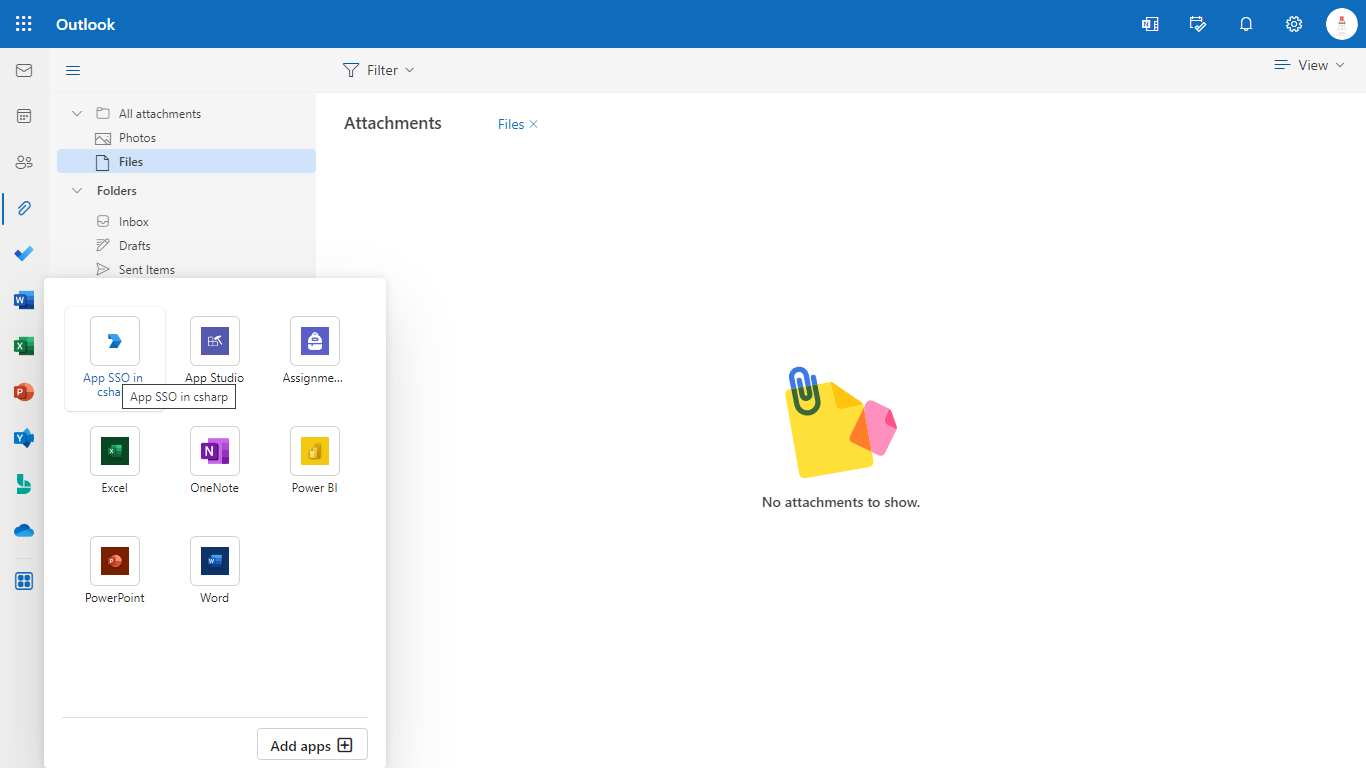This screenshot has height=768, width=1366.
Task: Launch PowerPoint from the left rail
Action: [24, 392]
